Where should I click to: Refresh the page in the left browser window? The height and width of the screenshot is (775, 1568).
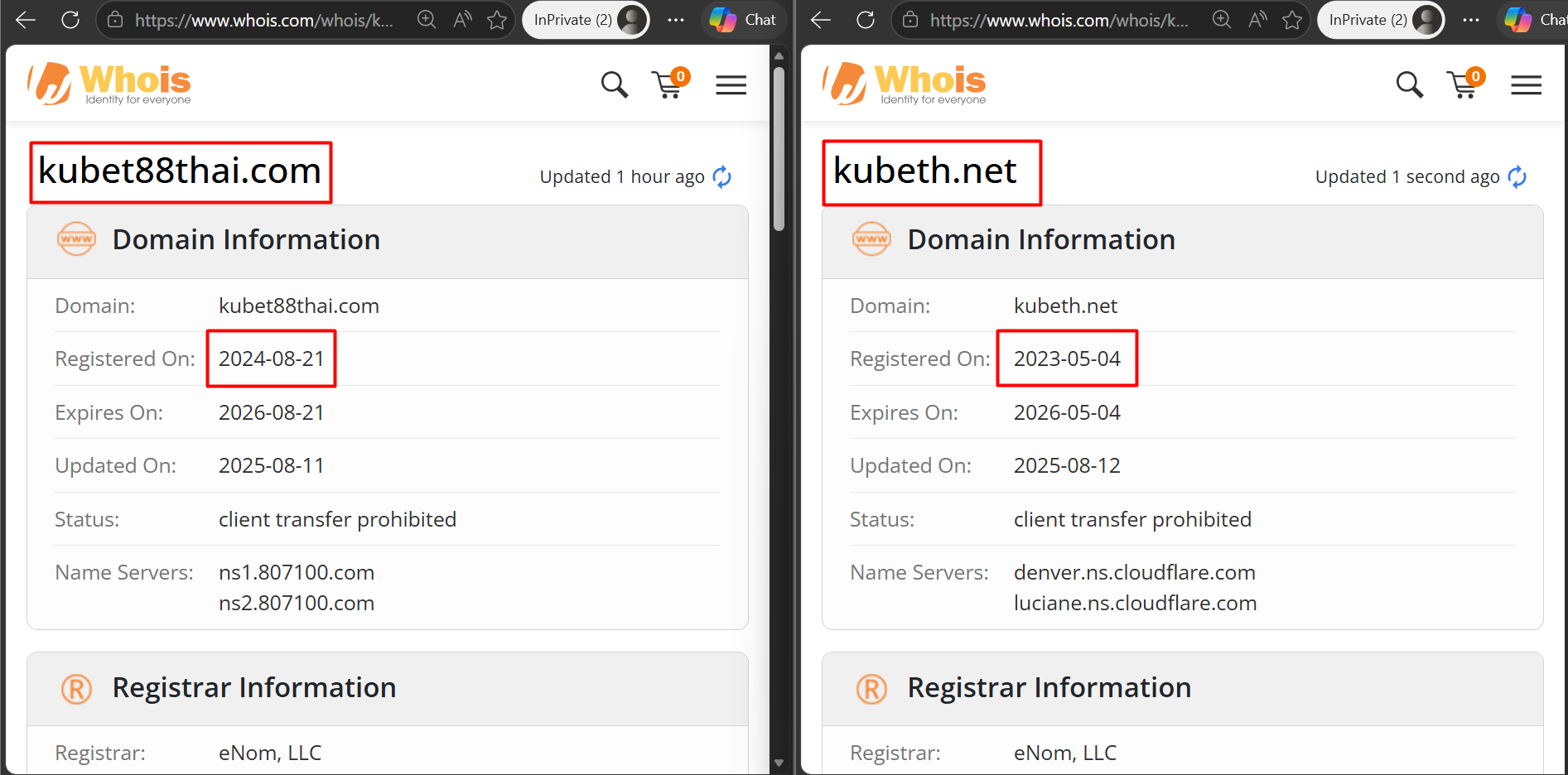[70, 20]
